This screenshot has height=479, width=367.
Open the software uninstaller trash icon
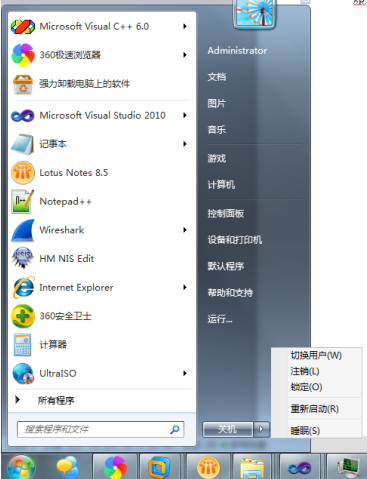point(23,84)
